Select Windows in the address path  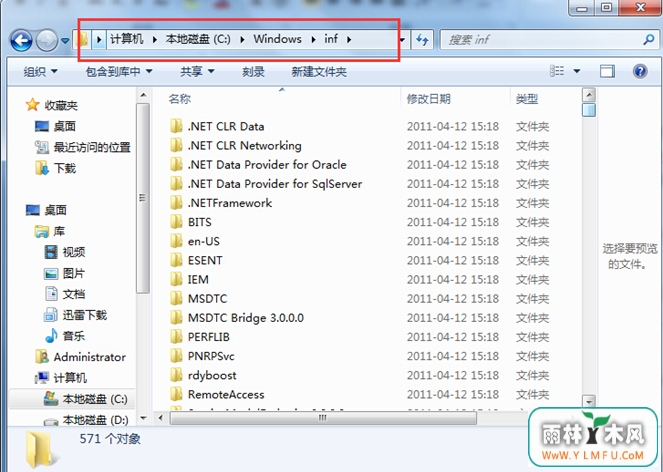click(x=277, y=39)
